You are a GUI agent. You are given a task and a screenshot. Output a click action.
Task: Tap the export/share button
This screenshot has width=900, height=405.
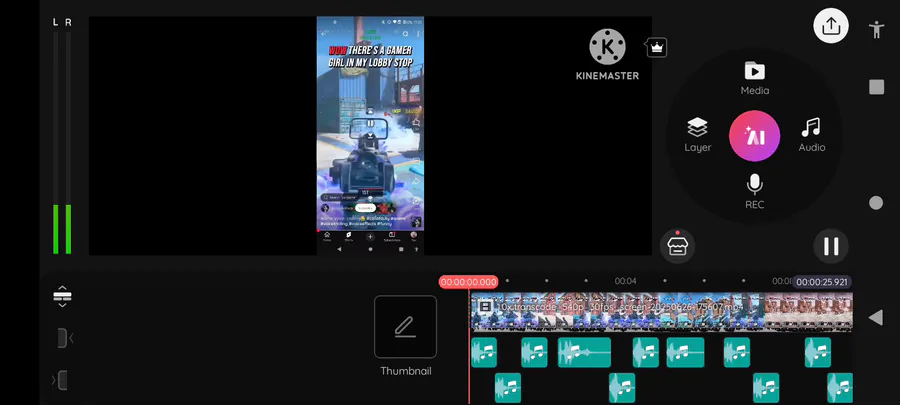coord(831,26)
